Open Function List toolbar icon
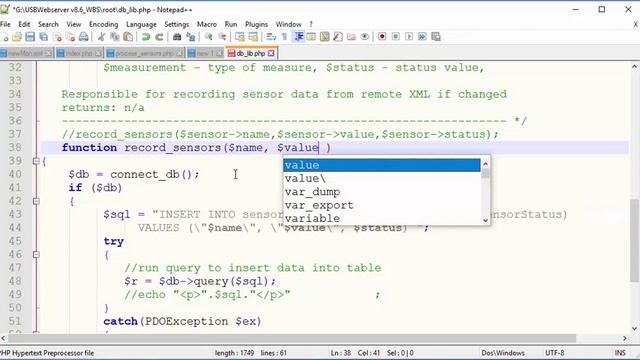640x360 pixels. click(x=338, y=37)
